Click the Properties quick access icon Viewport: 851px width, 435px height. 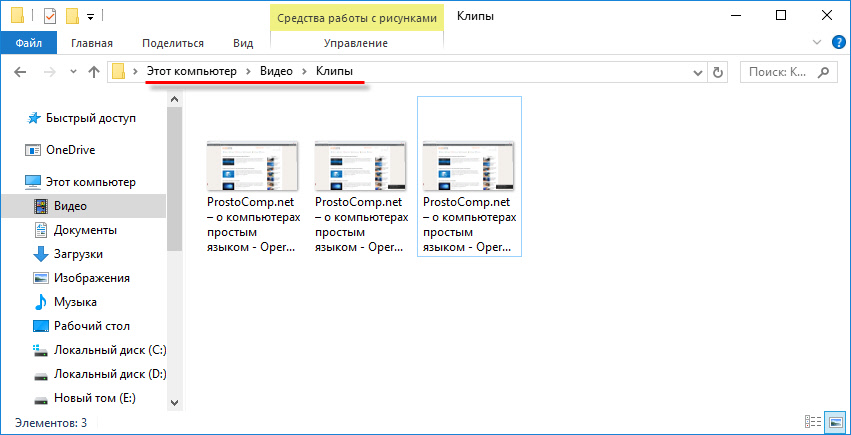tap(50, 16)
